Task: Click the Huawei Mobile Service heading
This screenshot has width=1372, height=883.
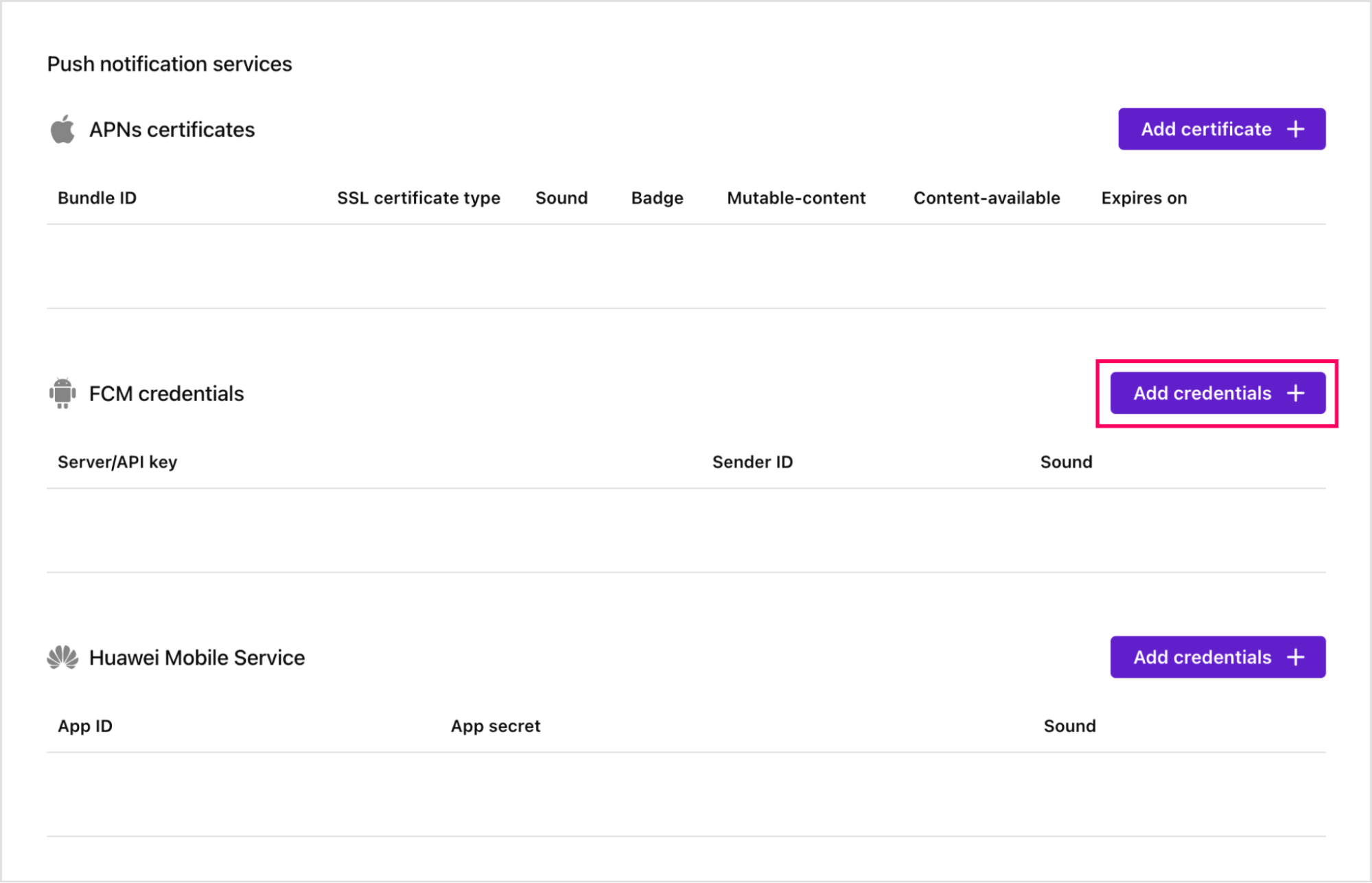Action: (197, 658)
